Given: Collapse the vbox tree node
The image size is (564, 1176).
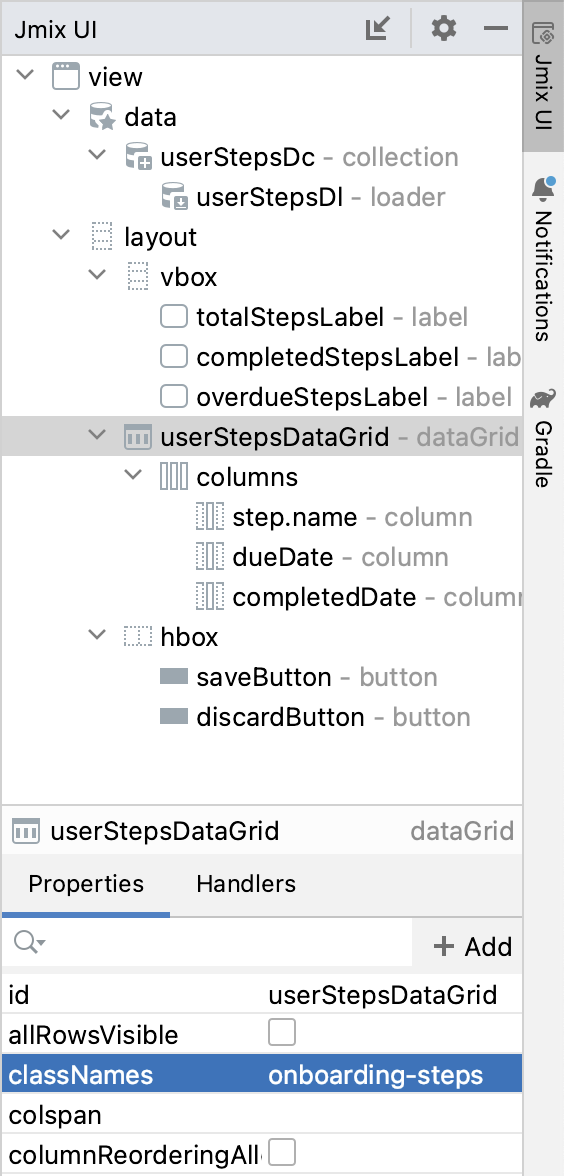Looking at the screenshot, I should tap(98, 275).
